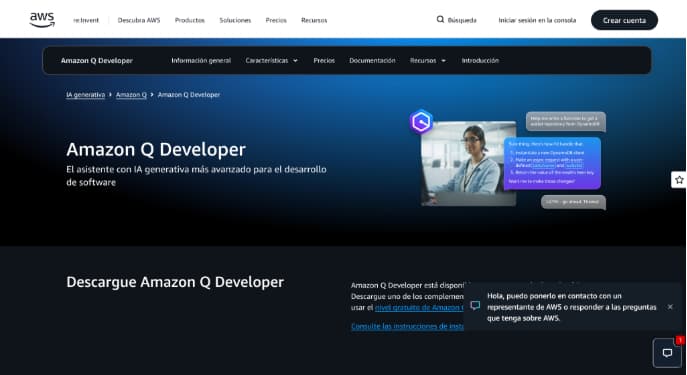This screenshot has height=375, width=687.
Task: Expand the Características dropdown
Action: pyautogui.click(x=271, y=60)
